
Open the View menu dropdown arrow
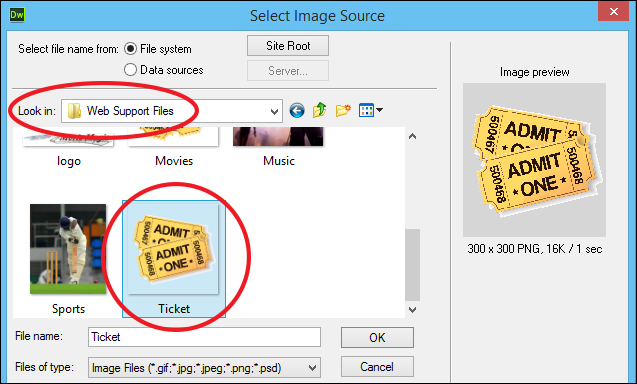[379, 110]
